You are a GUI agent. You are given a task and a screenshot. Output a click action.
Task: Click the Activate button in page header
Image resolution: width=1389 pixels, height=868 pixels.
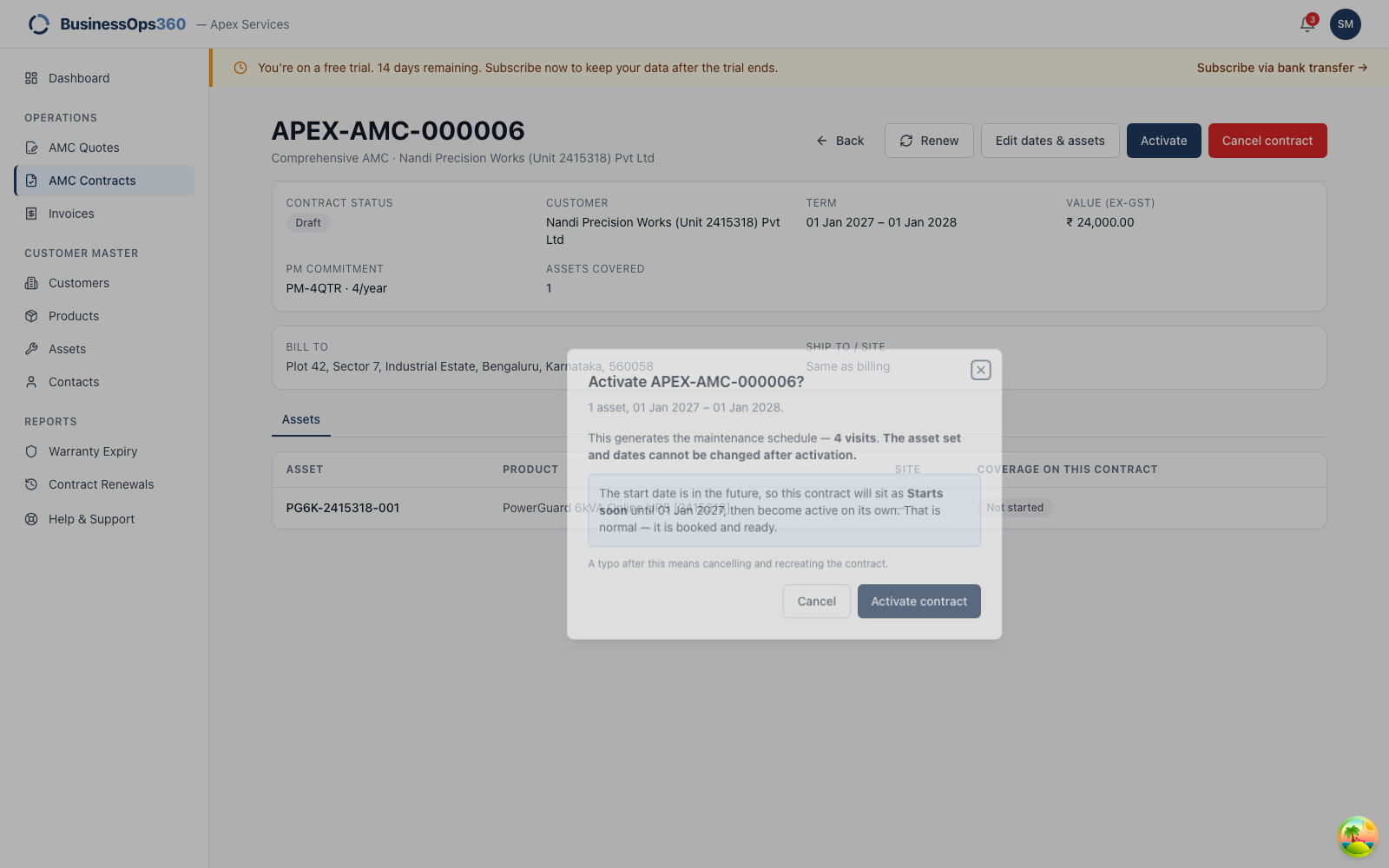[1164, 141]
